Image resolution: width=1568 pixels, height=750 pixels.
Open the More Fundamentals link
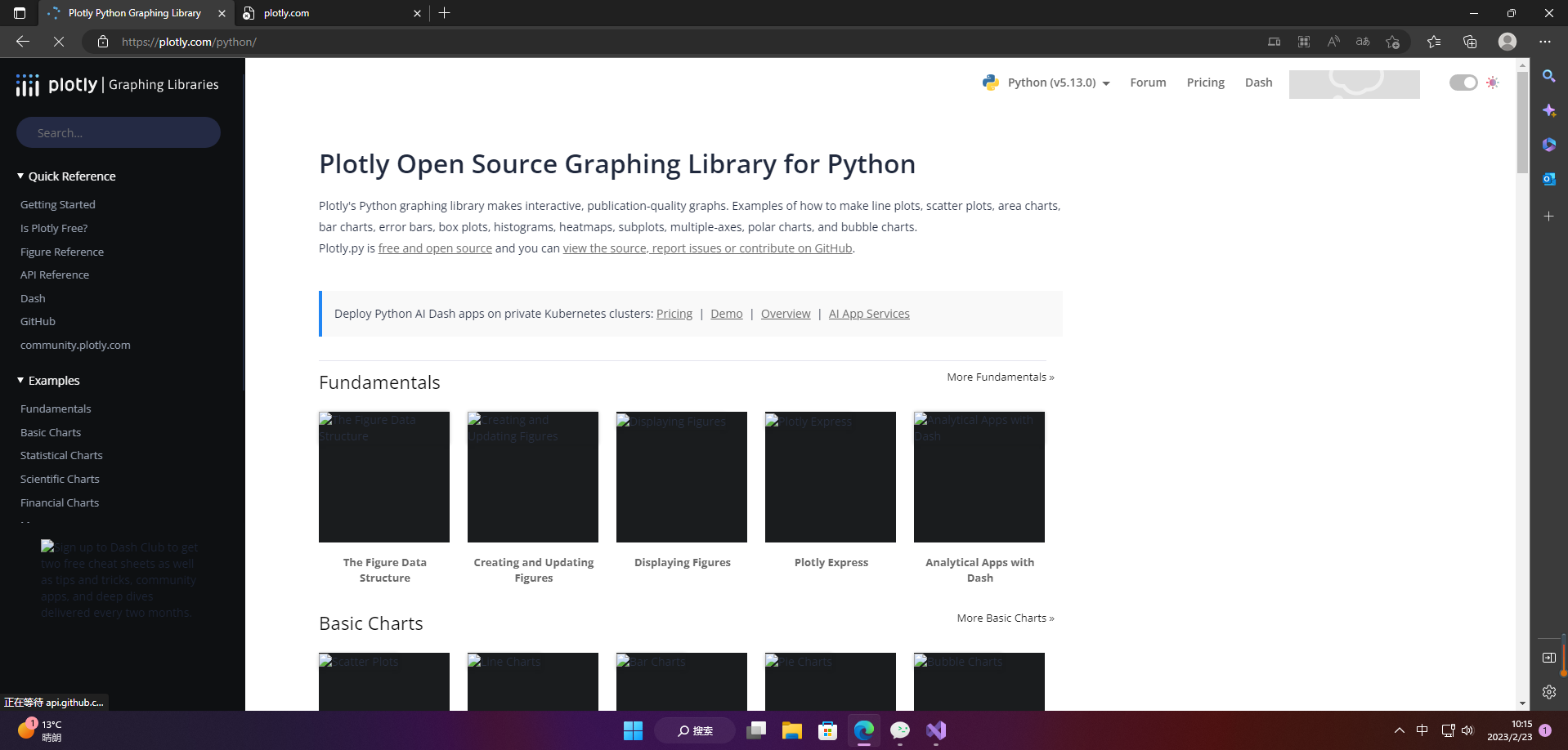(1000, 377)
